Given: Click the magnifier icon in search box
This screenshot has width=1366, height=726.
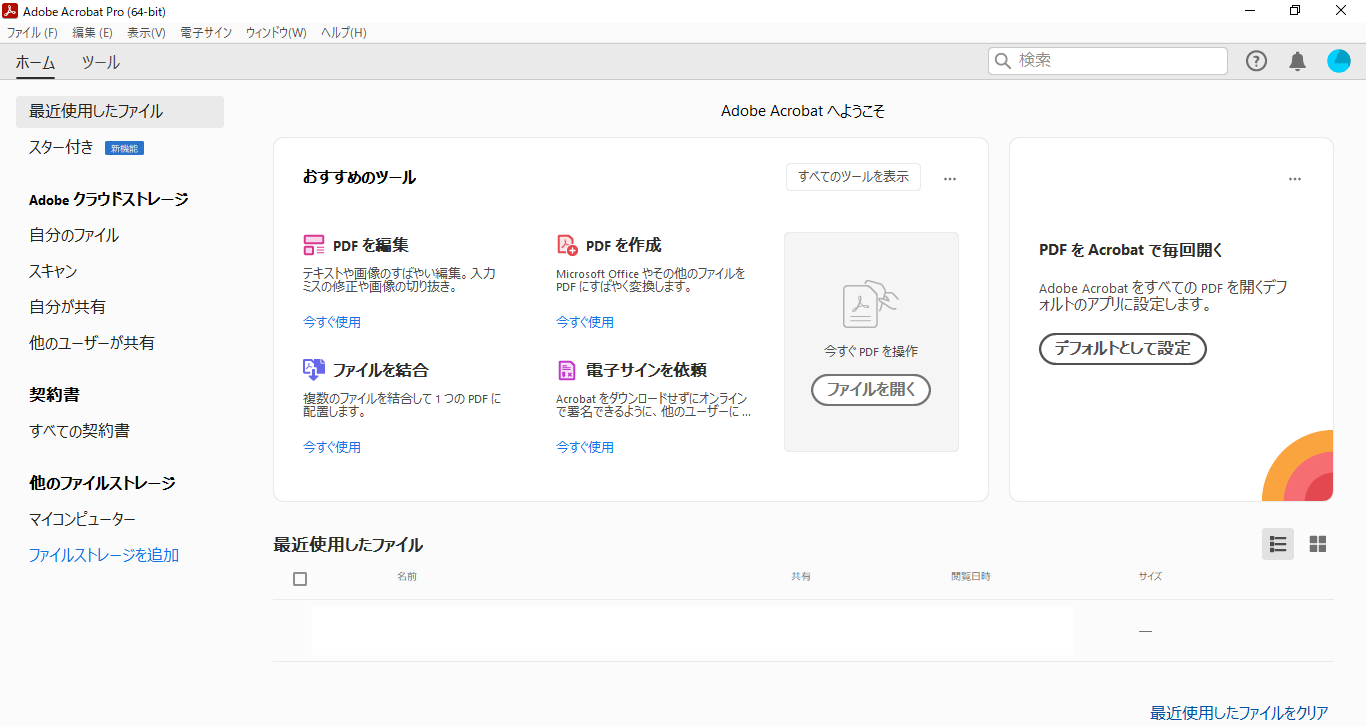Looking at the screenshot, I should (x=1003, y=61).
